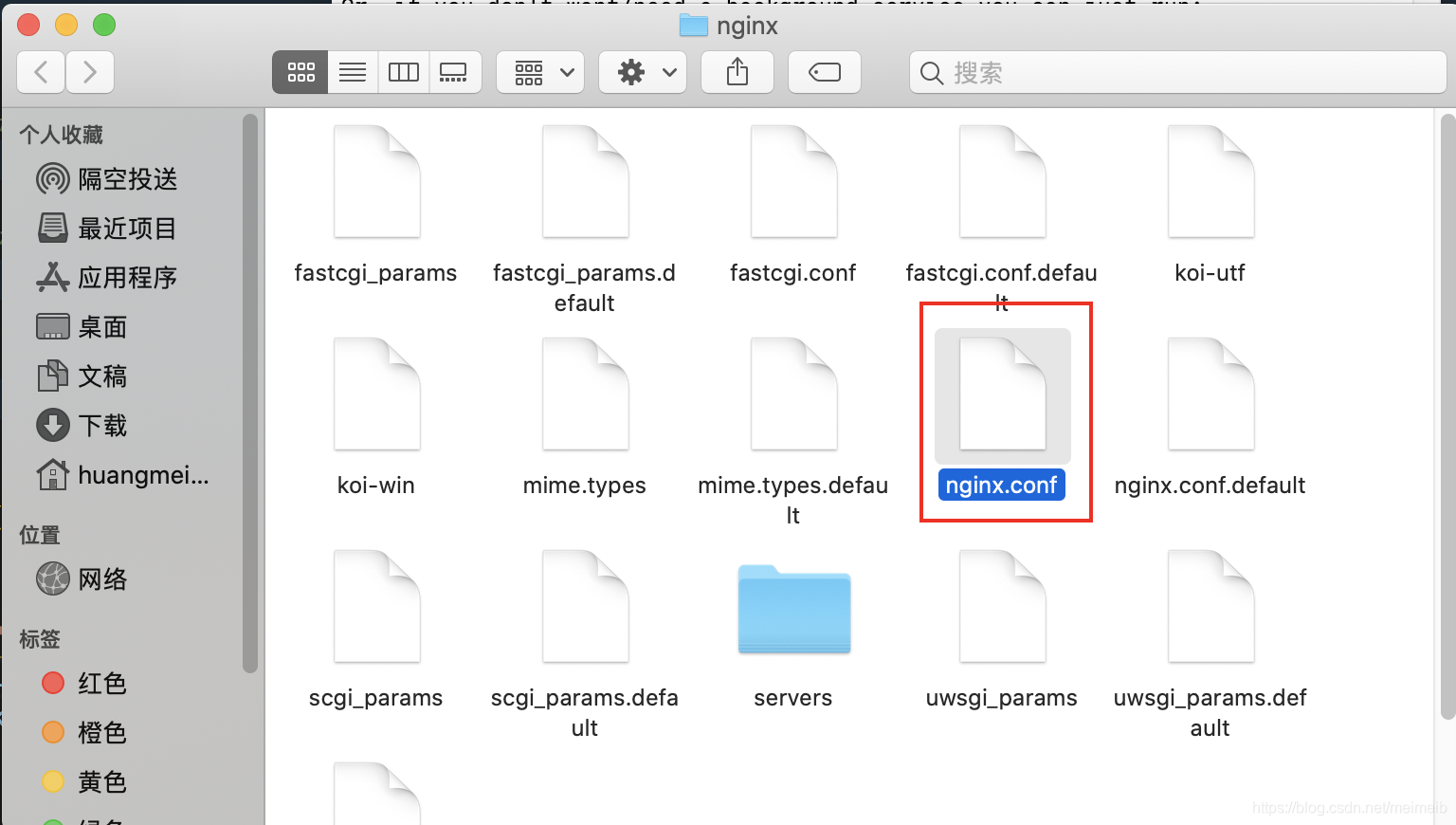
Task: Select the servers folder icon
Action: (x=793, y=609)
